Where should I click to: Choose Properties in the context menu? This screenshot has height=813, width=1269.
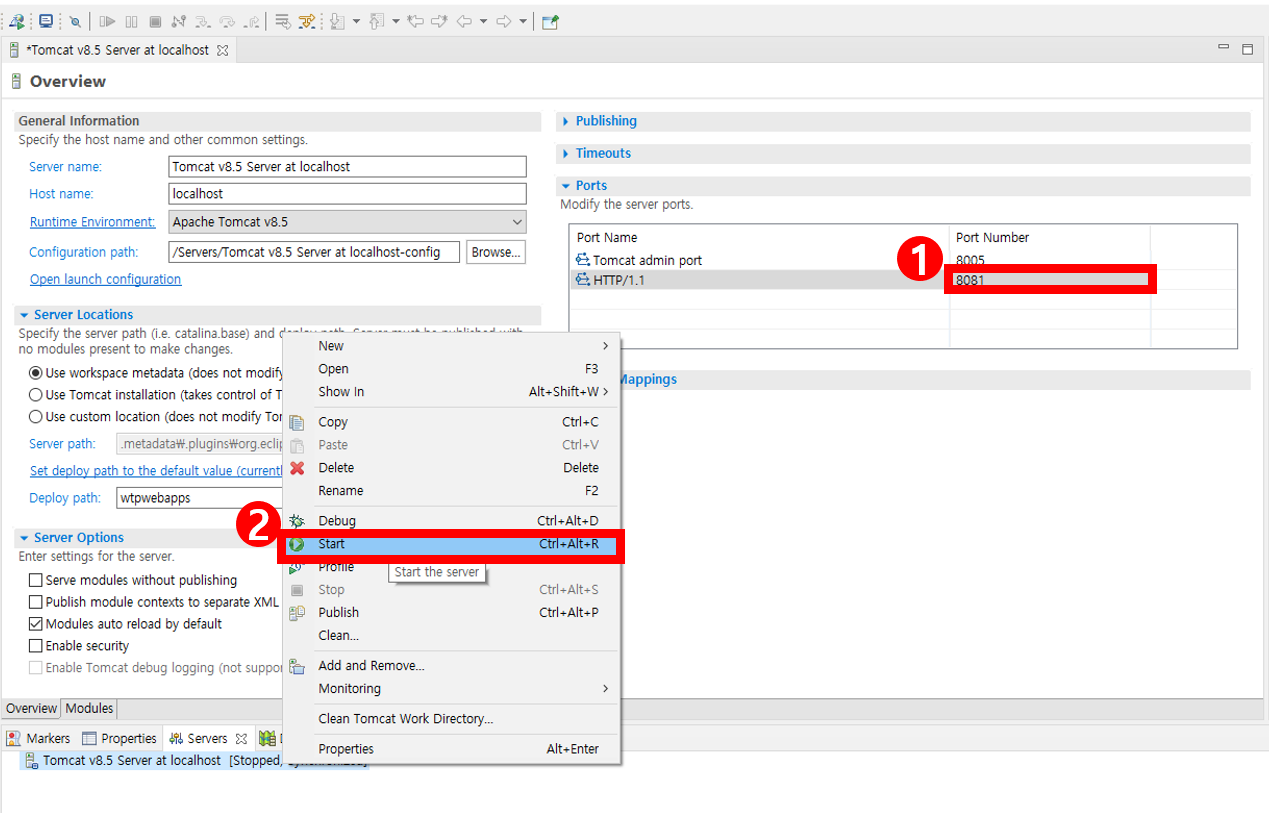point(451,749)
